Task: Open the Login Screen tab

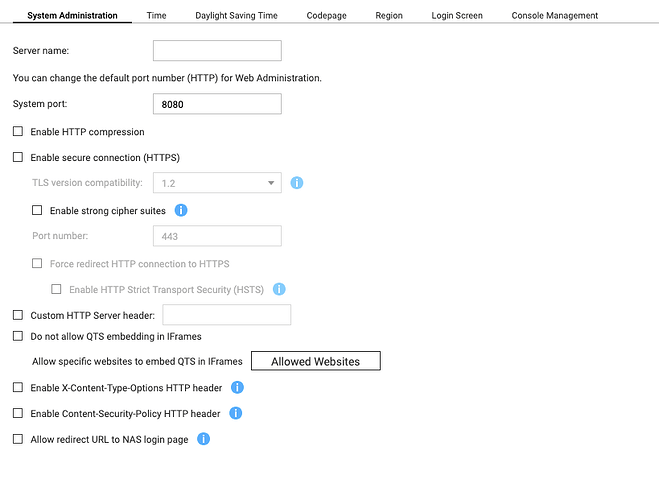Action: click(x=457, y=16)
